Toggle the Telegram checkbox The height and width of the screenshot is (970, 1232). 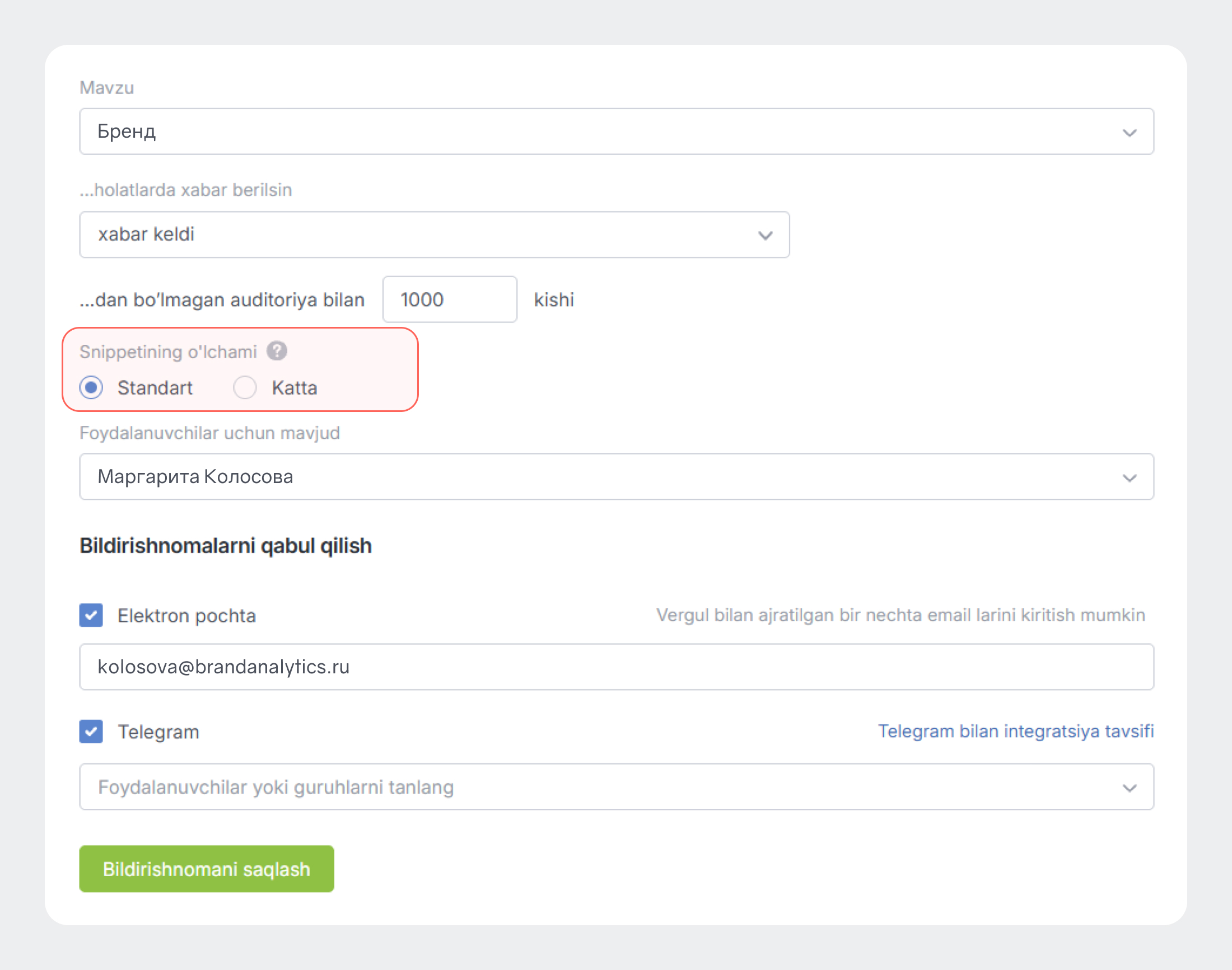(91, 732)
